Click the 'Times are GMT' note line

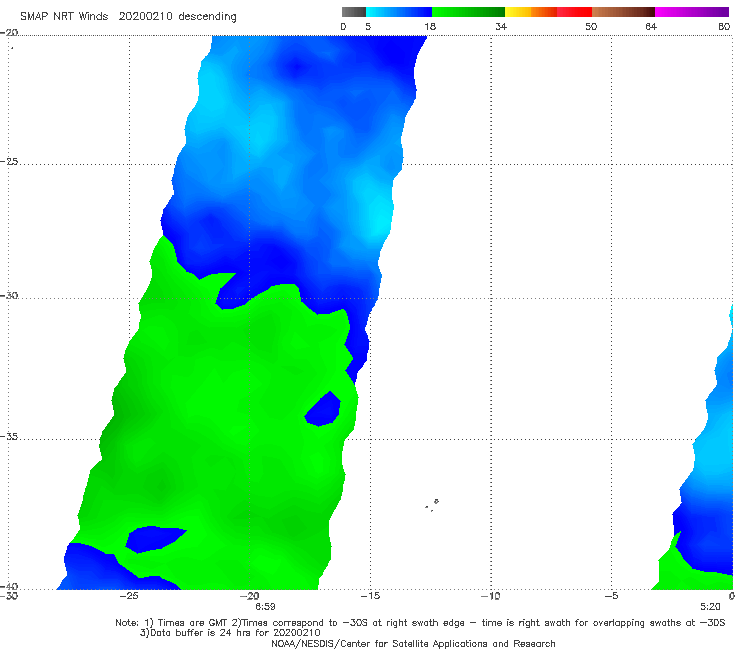420,623
